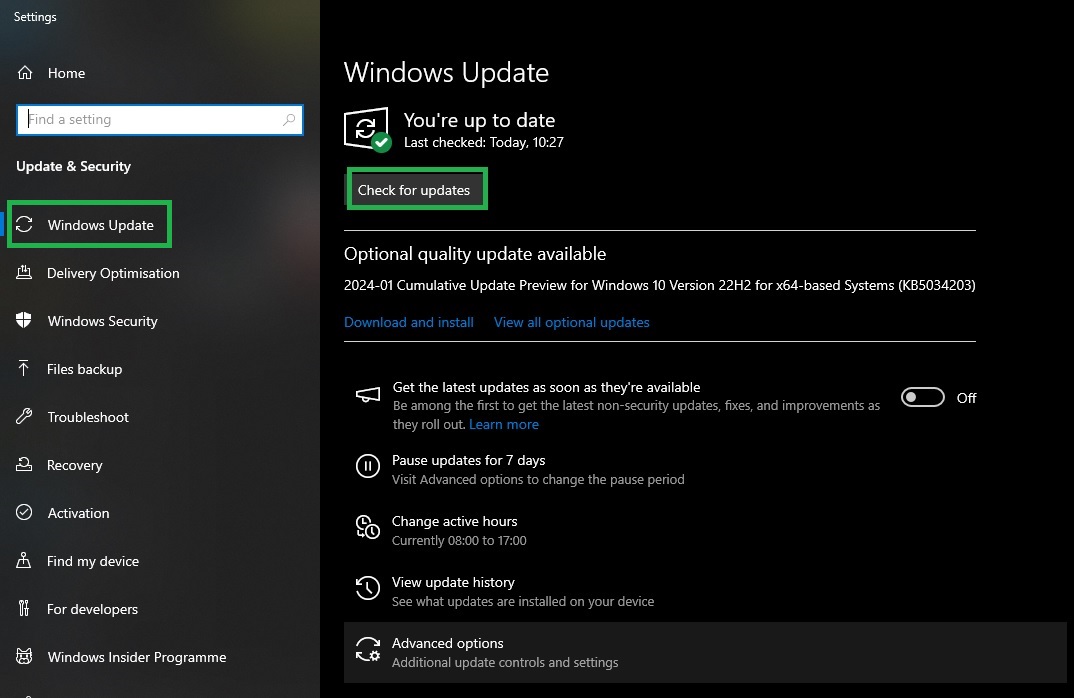The height and width of the screenshot is (698, 1074).
Task: Open Delivery Optimisation via its truck icon
Action: (24, 272)
